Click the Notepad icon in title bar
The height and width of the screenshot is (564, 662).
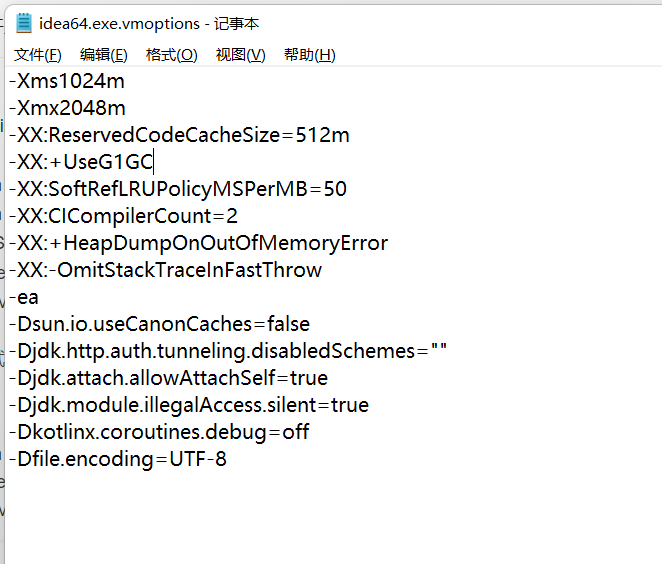tap(24, 23)
